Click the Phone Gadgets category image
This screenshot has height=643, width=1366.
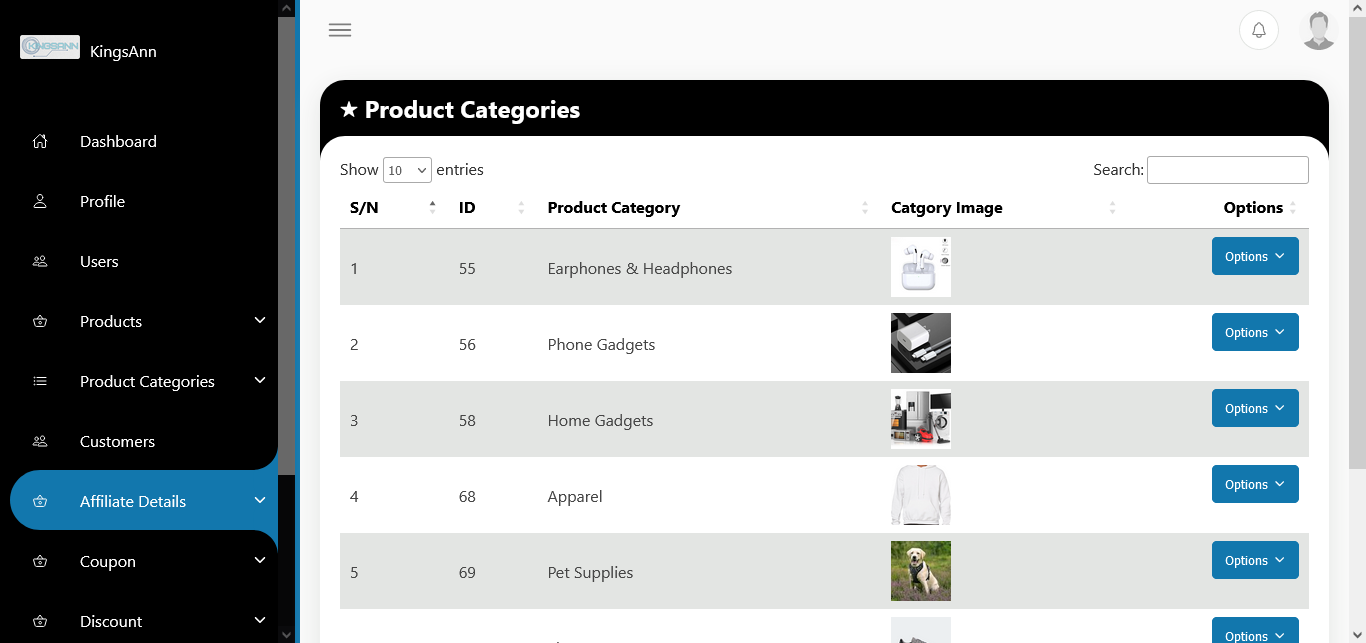tap(921, 343)
